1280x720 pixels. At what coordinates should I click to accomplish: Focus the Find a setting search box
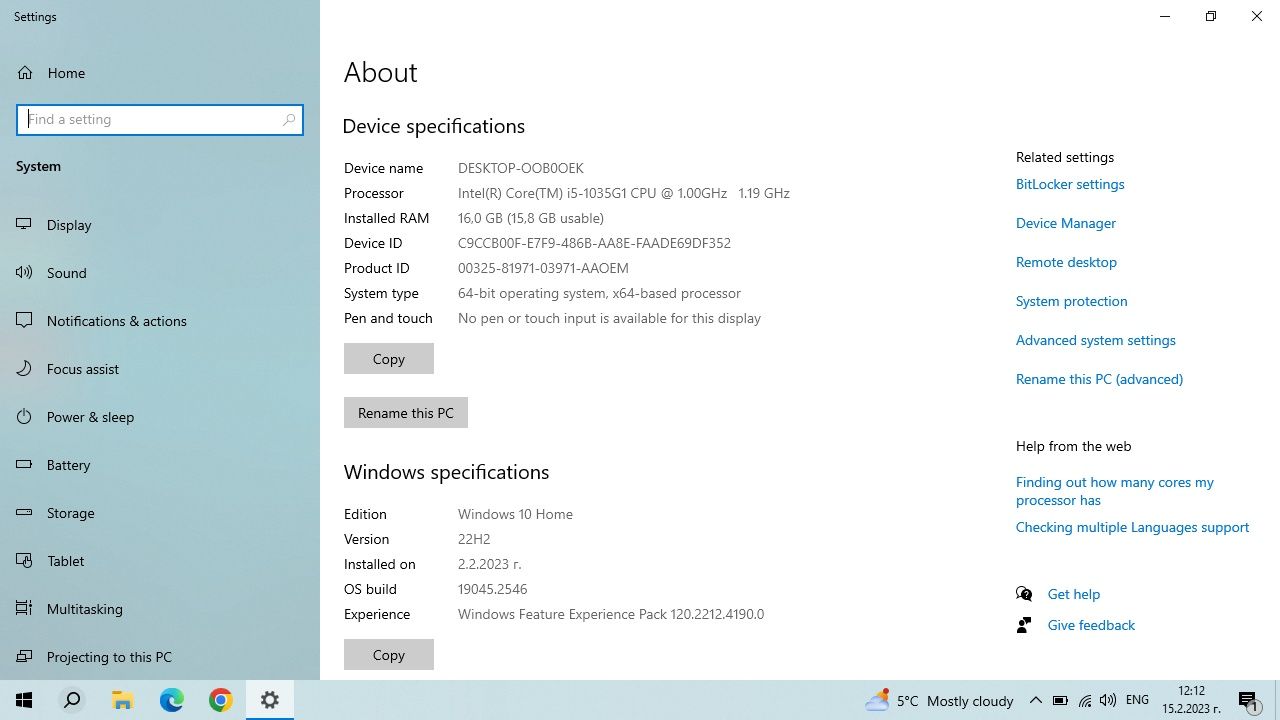(160, 119)
